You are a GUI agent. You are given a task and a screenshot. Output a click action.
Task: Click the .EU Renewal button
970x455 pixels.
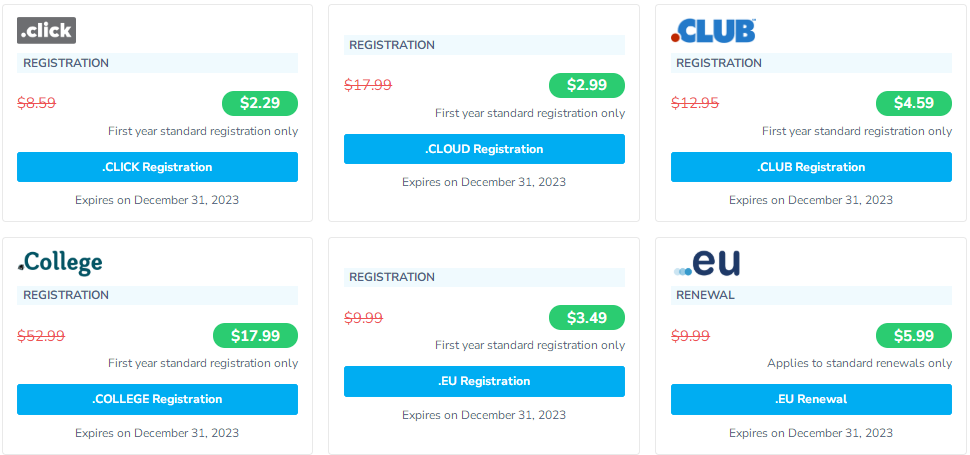811,399
